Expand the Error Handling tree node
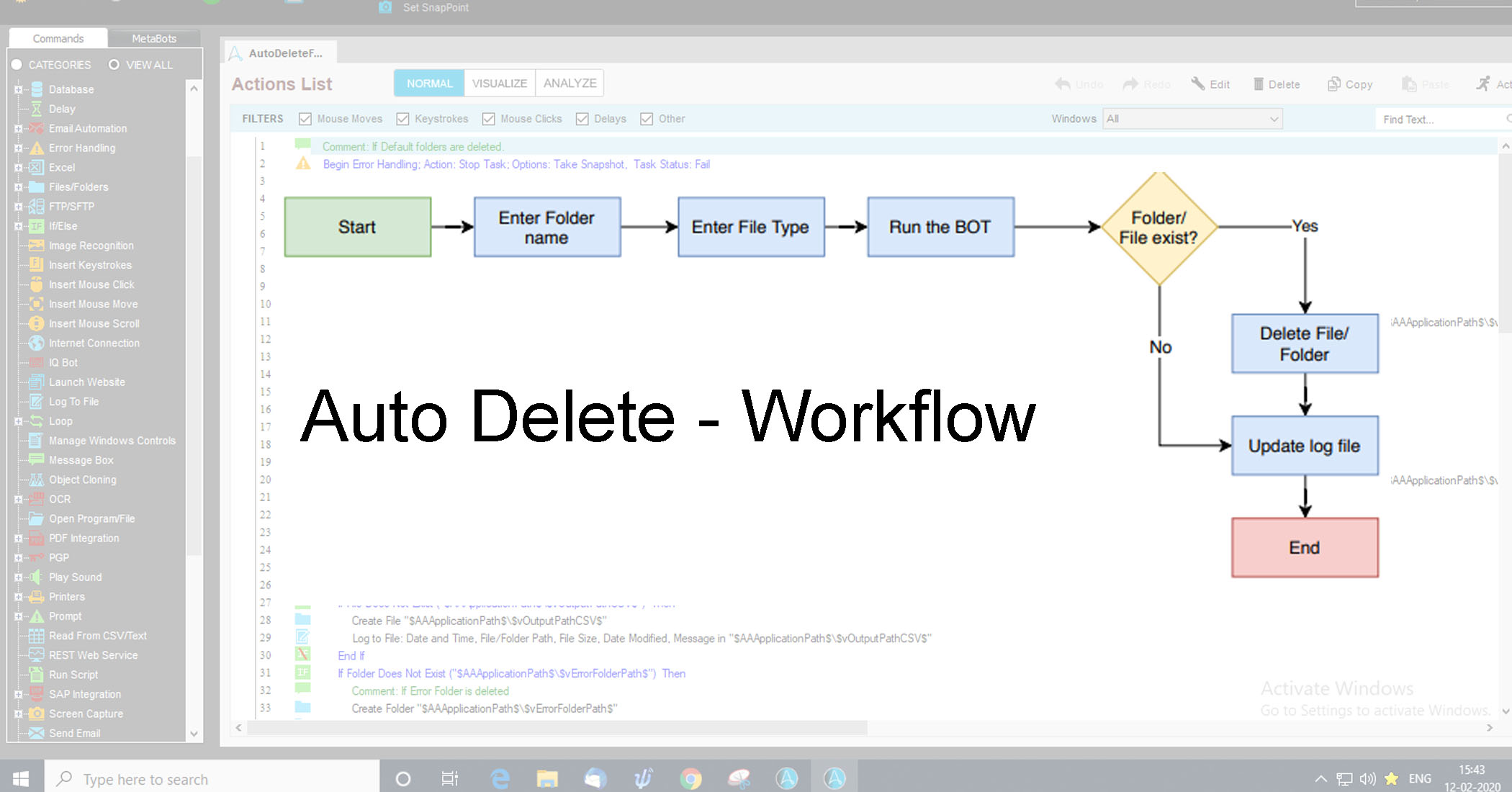The image size is (1512, 792). (18, 148)
